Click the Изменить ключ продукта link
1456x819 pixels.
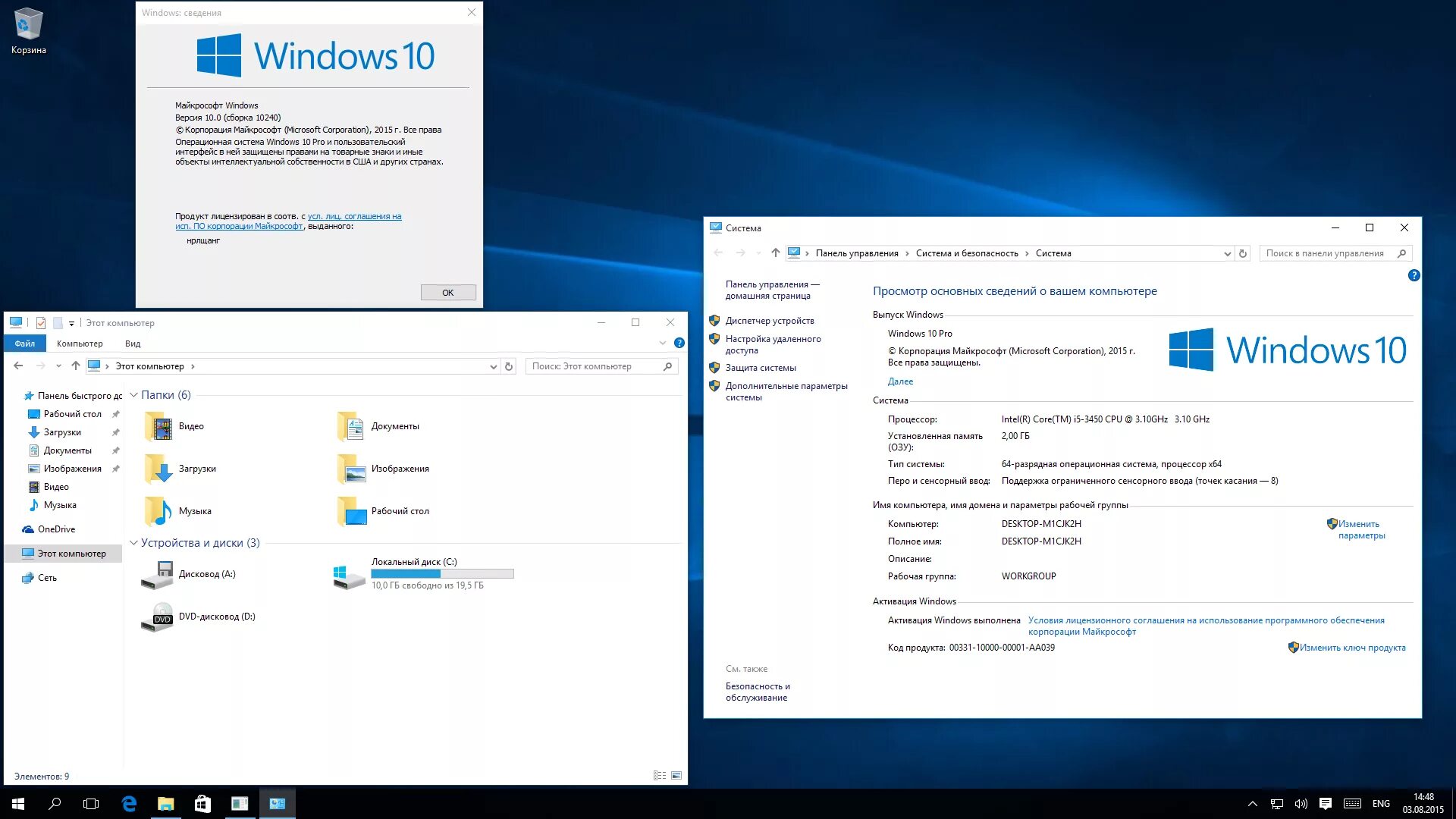pos(1352,648)
